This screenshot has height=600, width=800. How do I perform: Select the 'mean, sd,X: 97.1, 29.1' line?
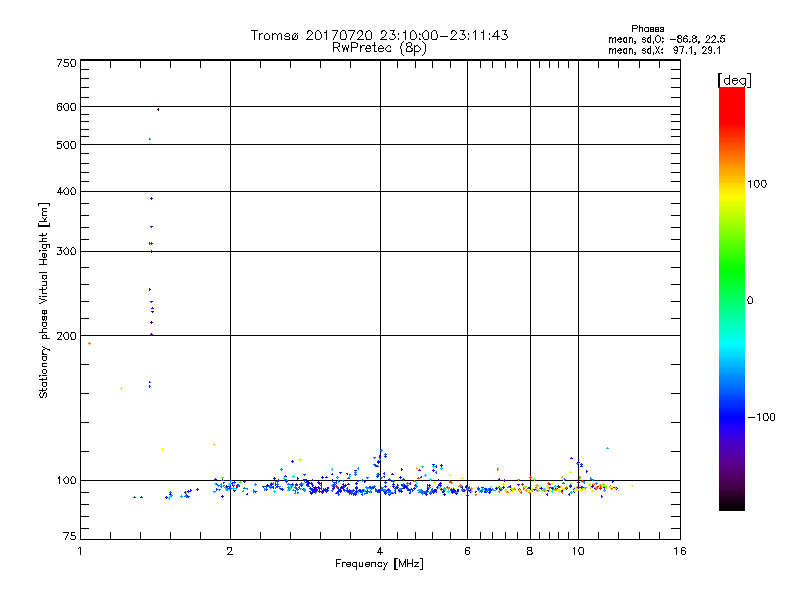click(664, 50)
